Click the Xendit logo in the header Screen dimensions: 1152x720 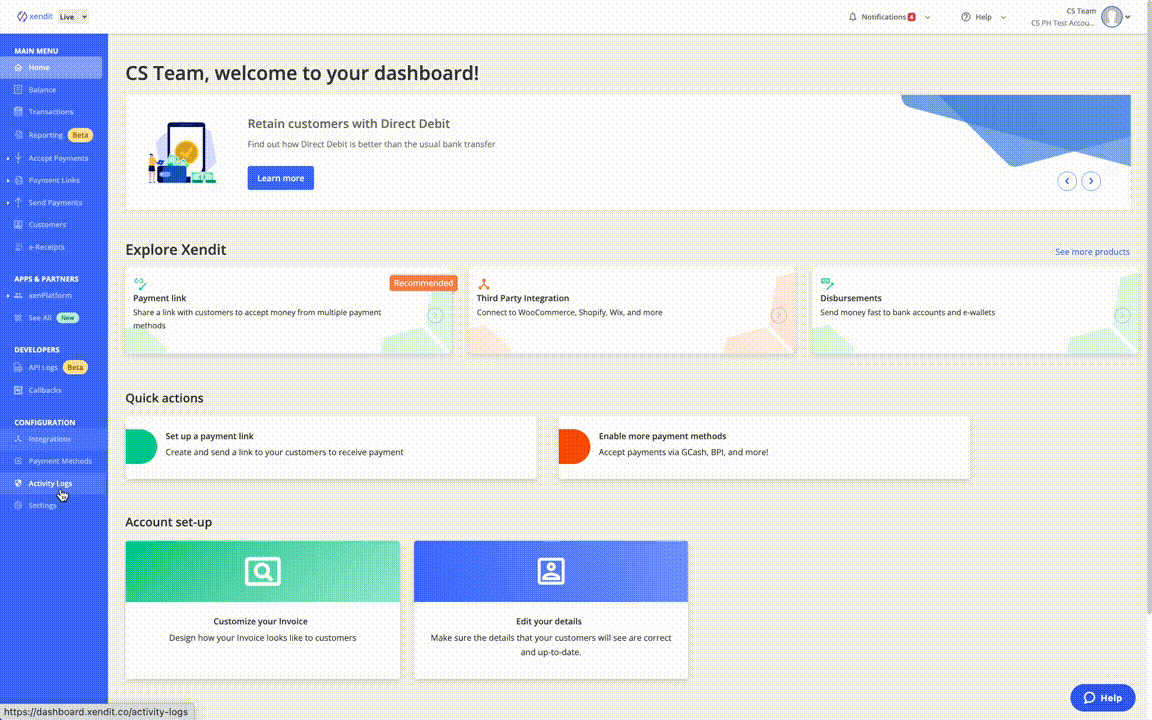click(35, 16)
